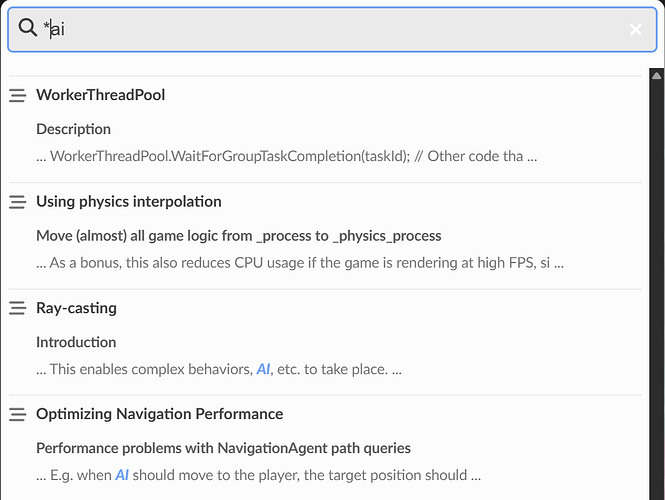Open the NavigationAgent path queries problems section
Image resolution: width=665 pixels, height=500 pixels.
point(223,448)
